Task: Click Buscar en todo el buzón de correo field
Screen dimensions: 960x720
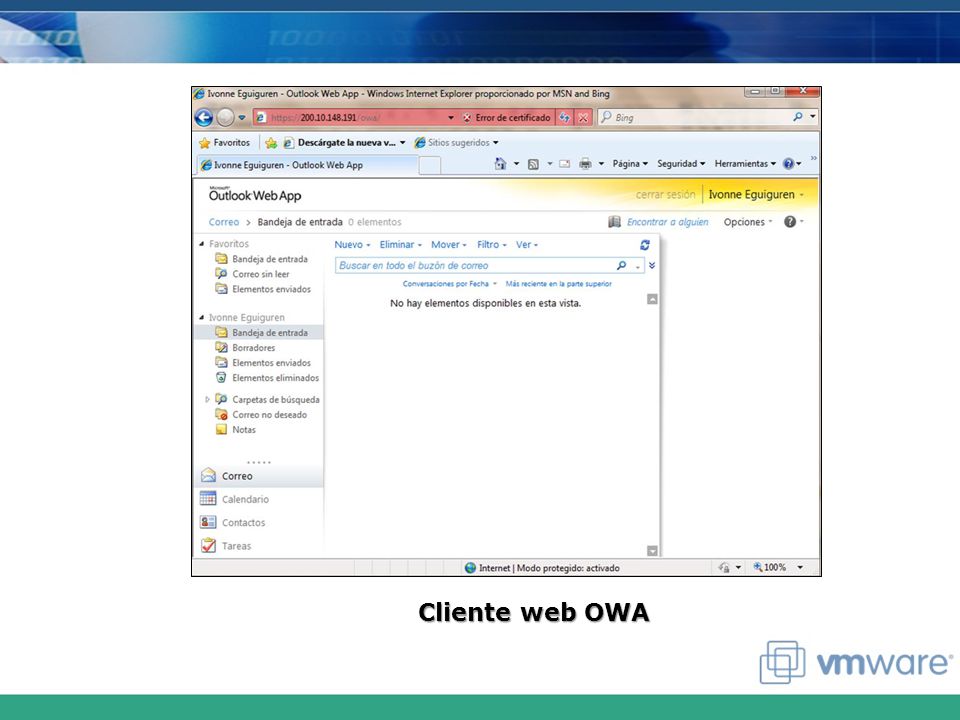Action: [475, 266]
